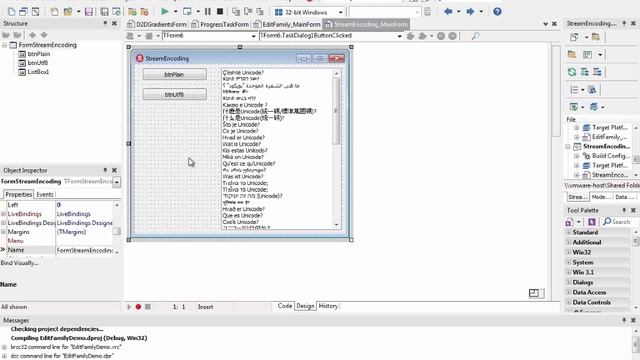Click the Tool Palette pin
The height and width of the screenshot is (360, 640).
point(624,210)
